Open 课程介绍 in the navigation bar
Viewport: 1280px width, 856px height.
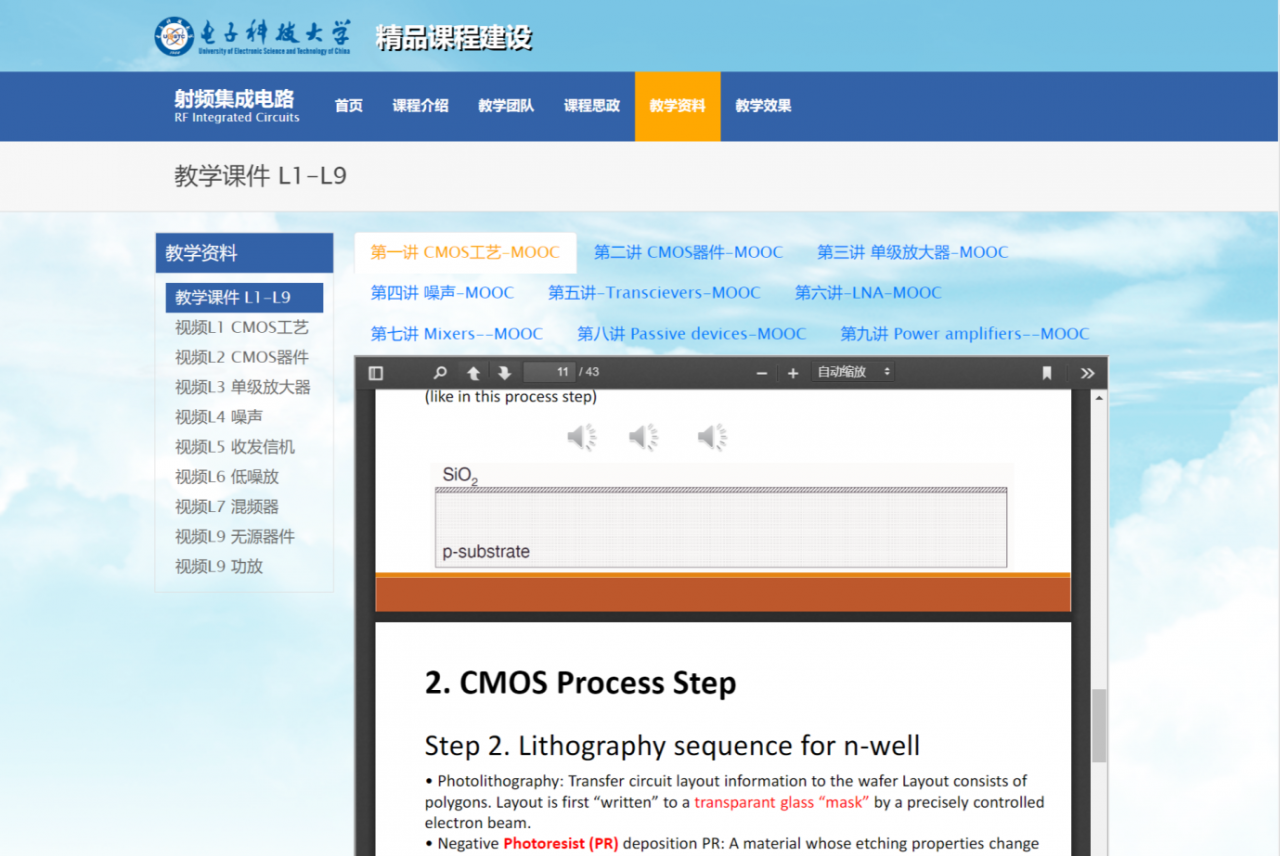[420, 106]
